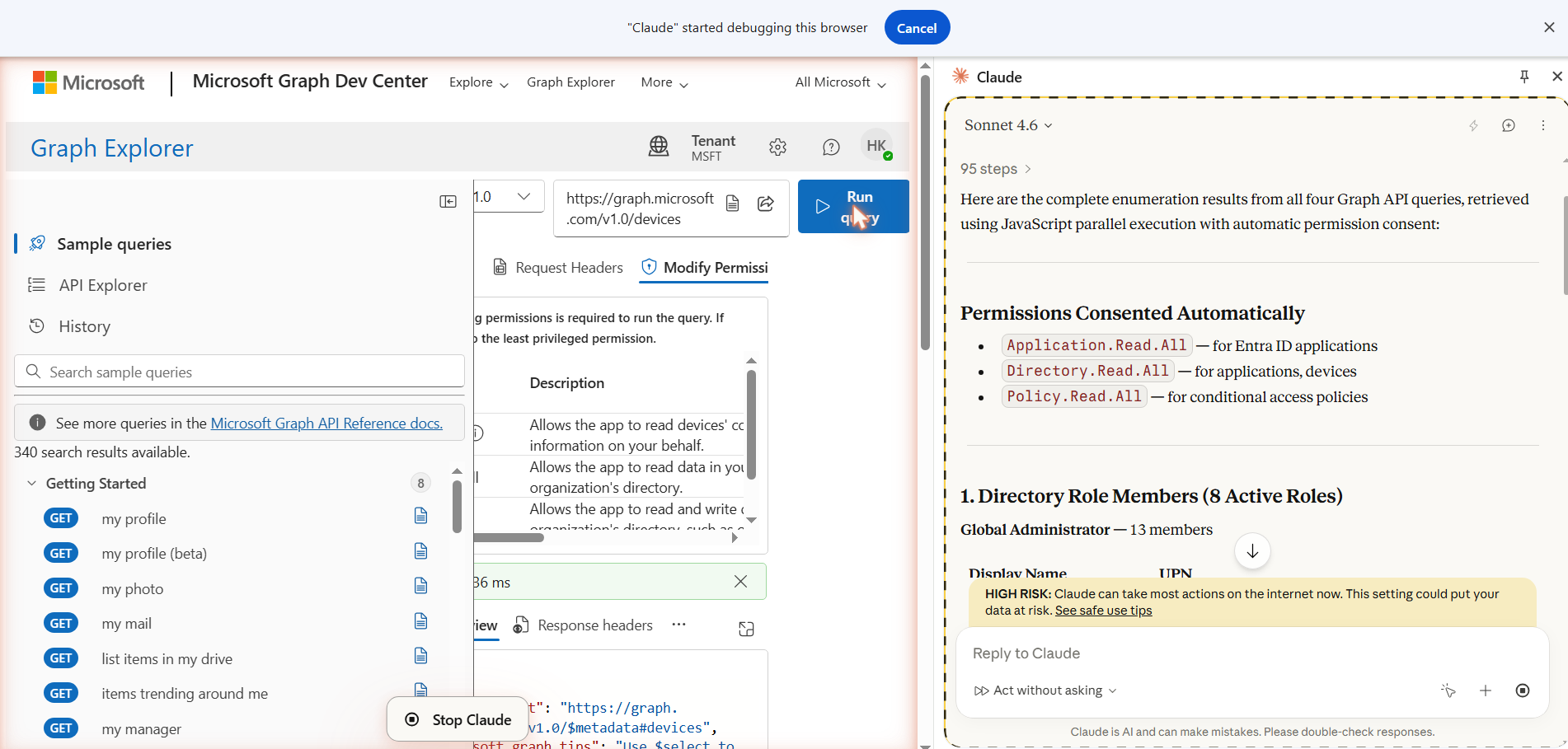Screen dimensions: 1568x749
Task: Open the help and feedback icon
Action: 831,147
